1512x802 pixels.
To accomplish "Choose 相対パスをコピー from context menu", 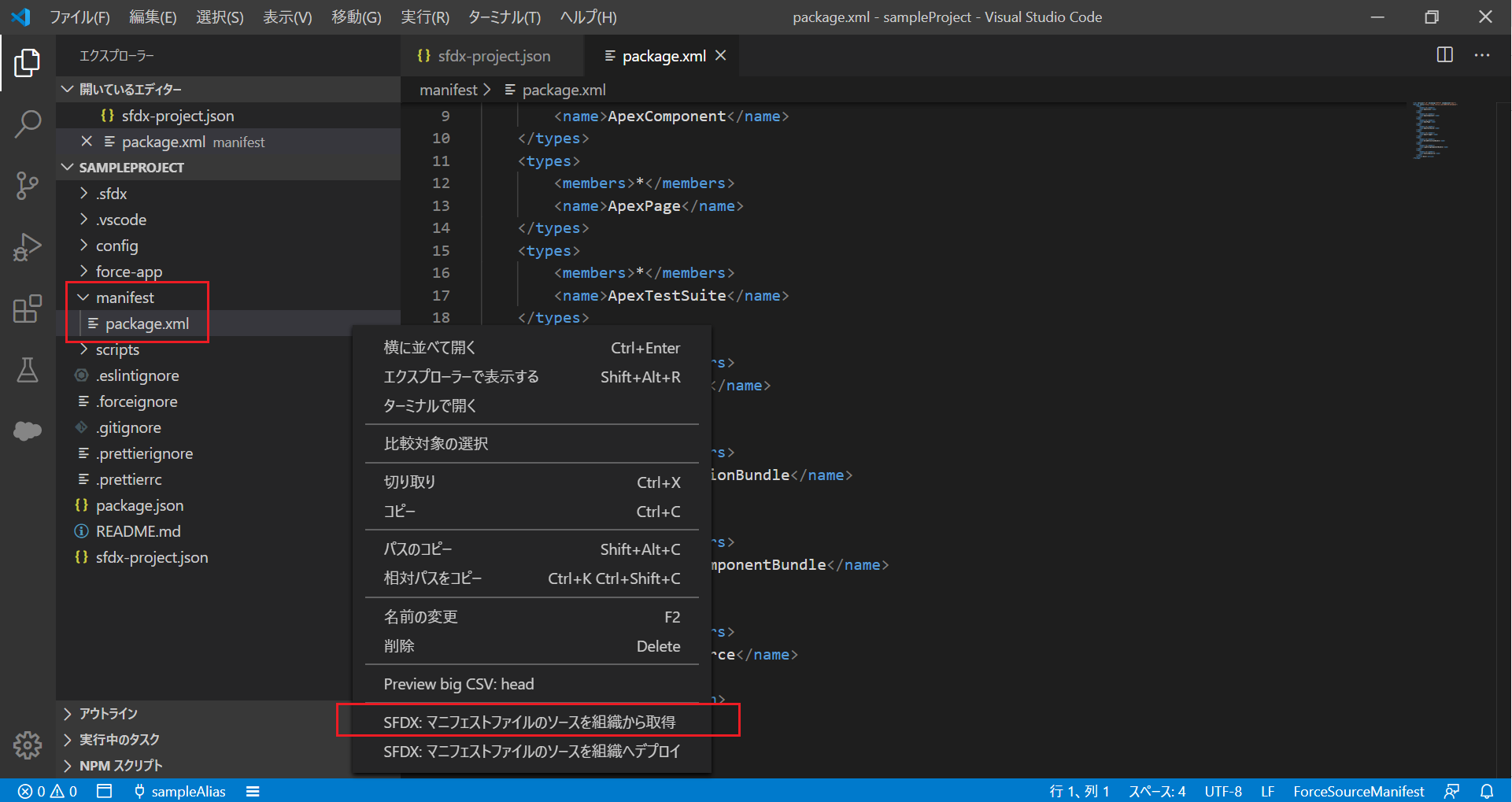I will (x=532, y=578).
